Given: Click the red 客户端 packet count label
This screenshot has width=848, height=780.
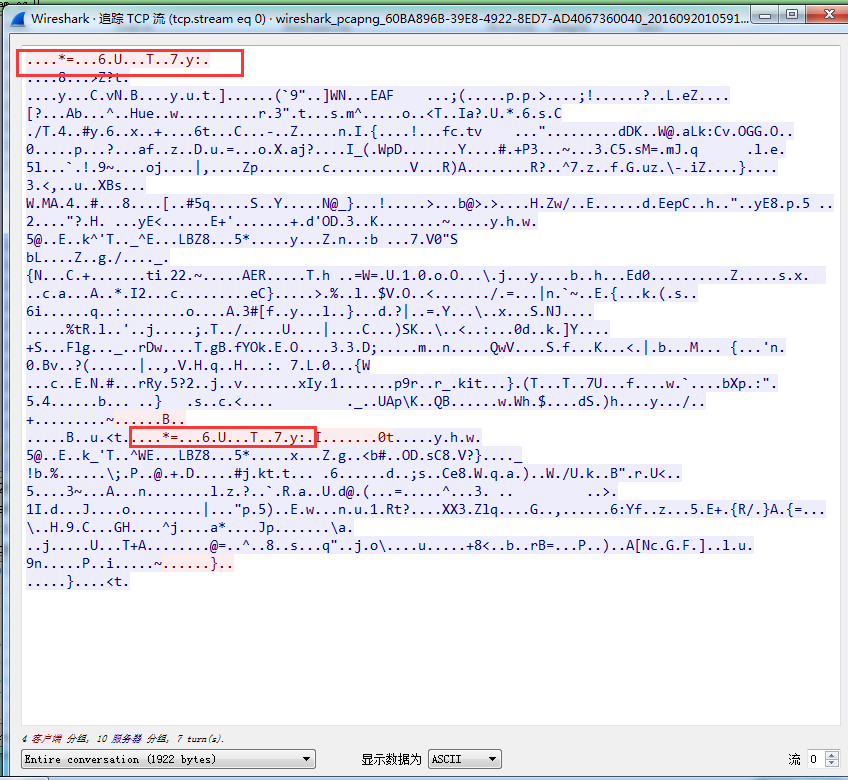Looking at the screenshot, I should coord(43,738).
